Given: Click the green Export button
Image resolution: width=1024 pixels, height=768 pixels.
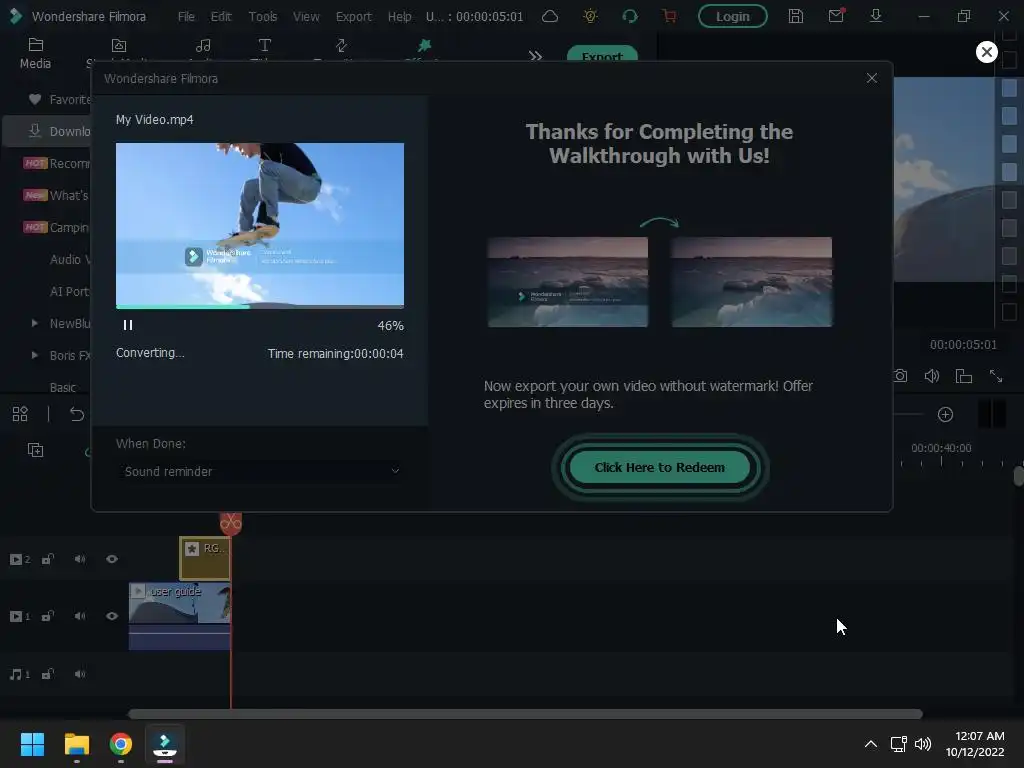Looking at the screenshot, I should (601, 55).
